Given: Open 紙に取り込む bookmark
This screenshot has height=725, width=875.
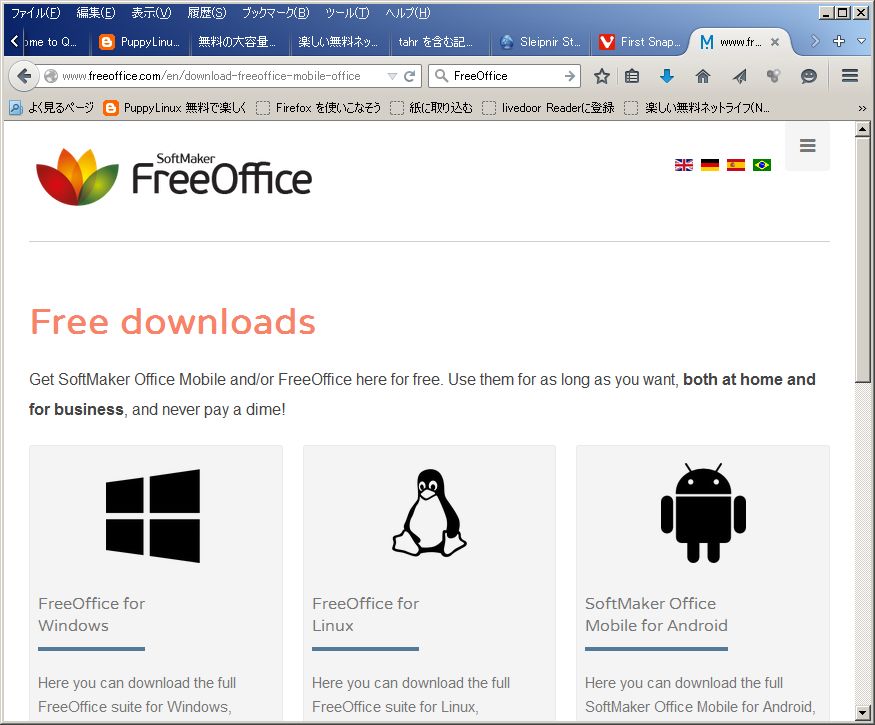Looking at the screenshot, I should coord(431,108).
